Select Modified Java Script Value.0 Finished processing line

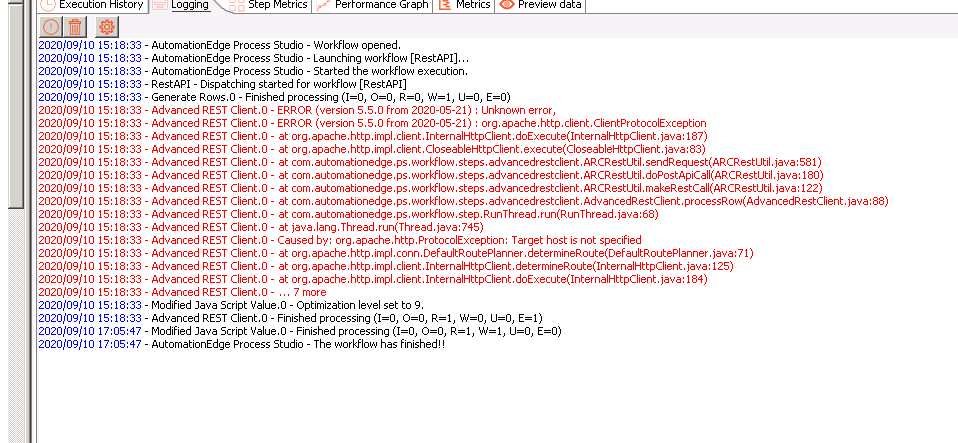[300, 331]
